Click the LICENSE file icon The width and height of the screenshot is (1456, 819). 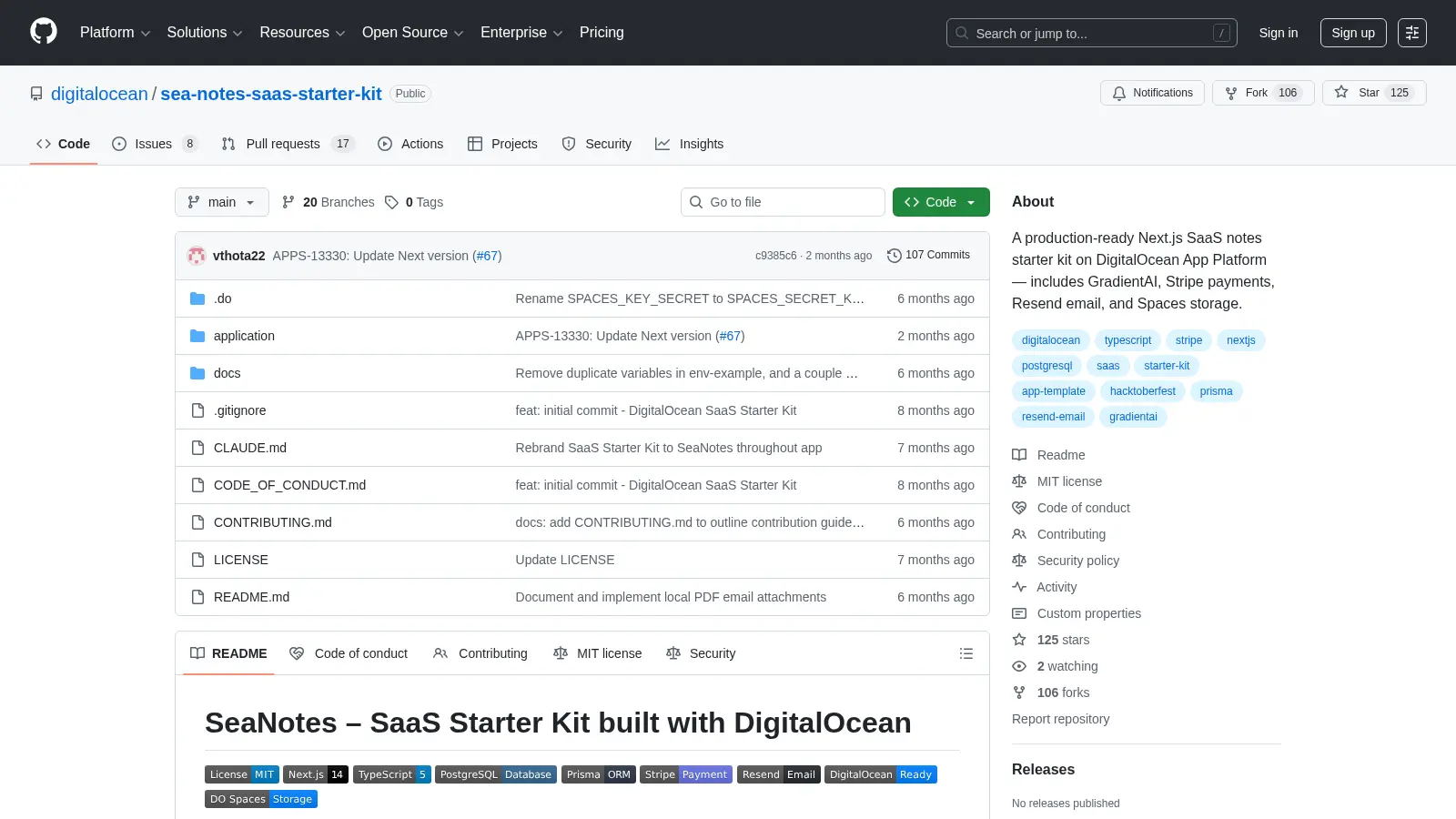(x=197, y=560)
